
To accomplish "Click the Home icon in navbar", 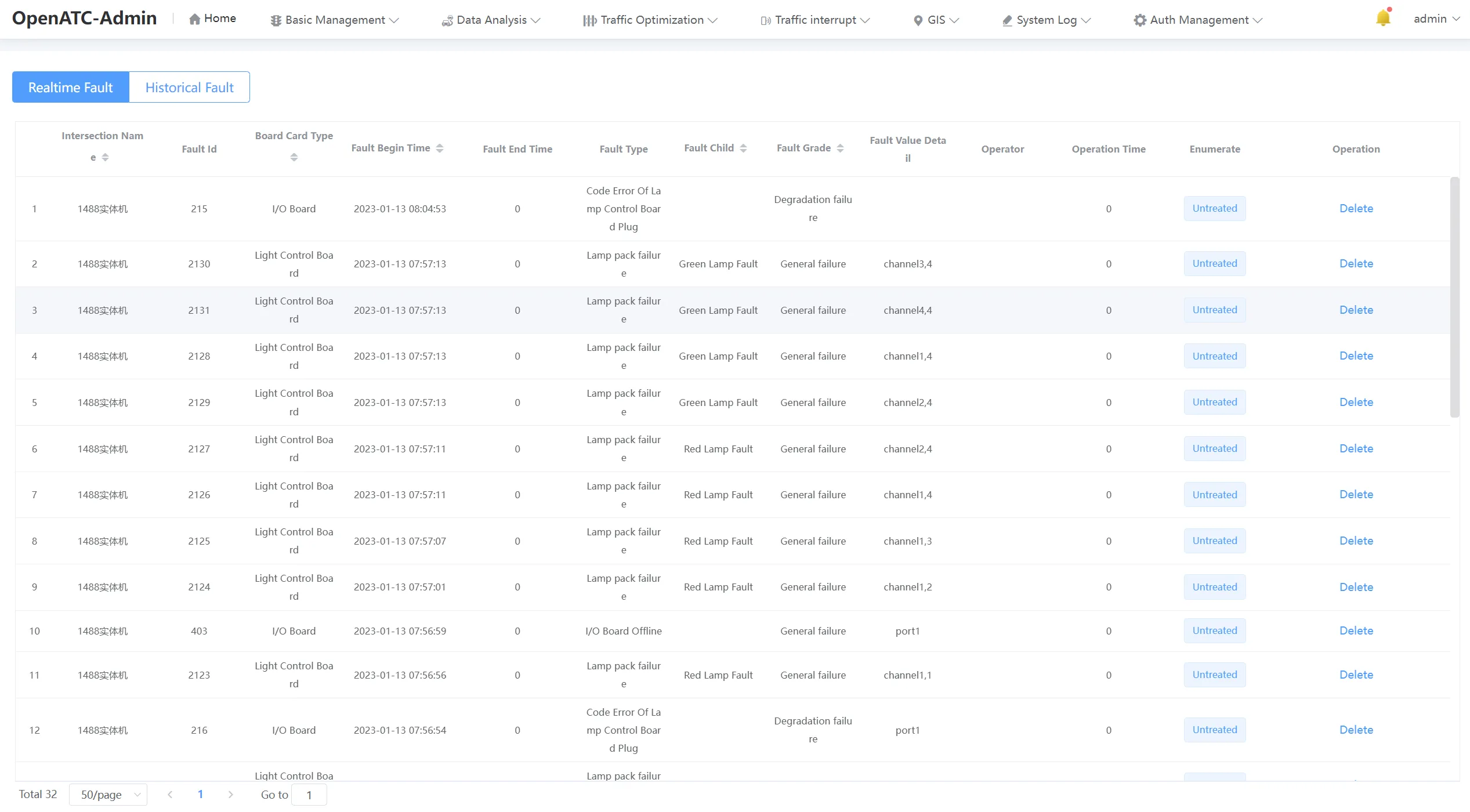I will (195, 19).
